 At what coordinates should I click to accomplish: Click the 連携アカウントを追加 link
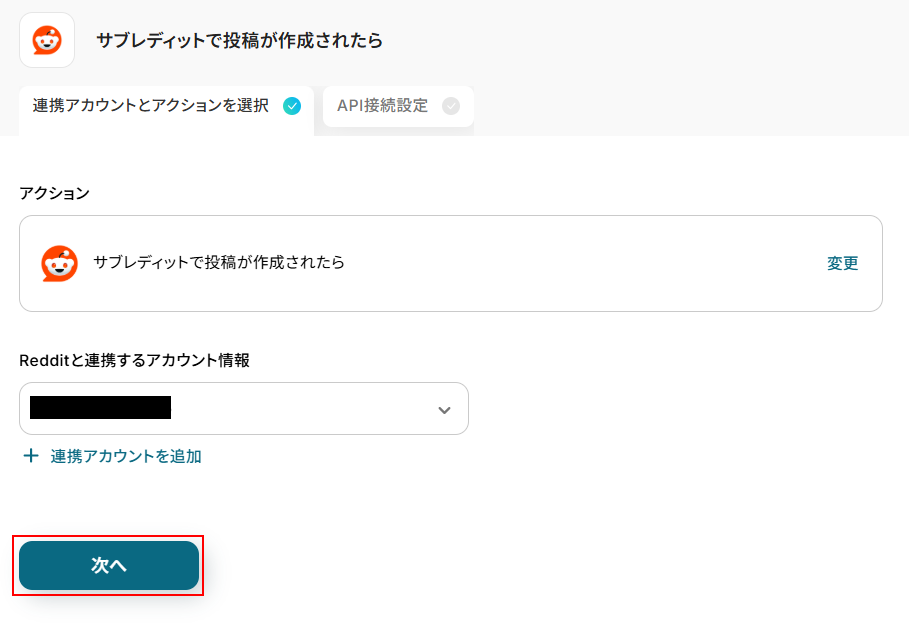point(126,456)
